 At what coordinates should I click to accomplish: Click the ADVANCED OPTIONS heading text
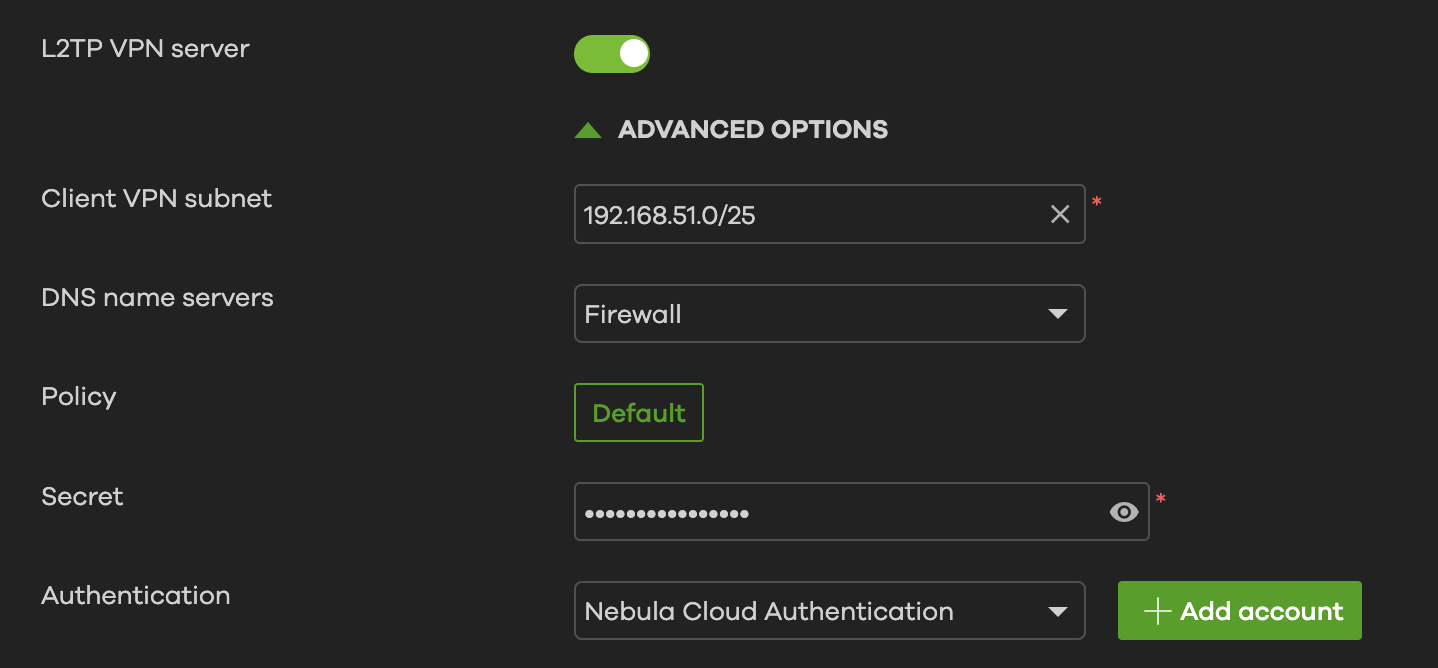pos(753,130)
